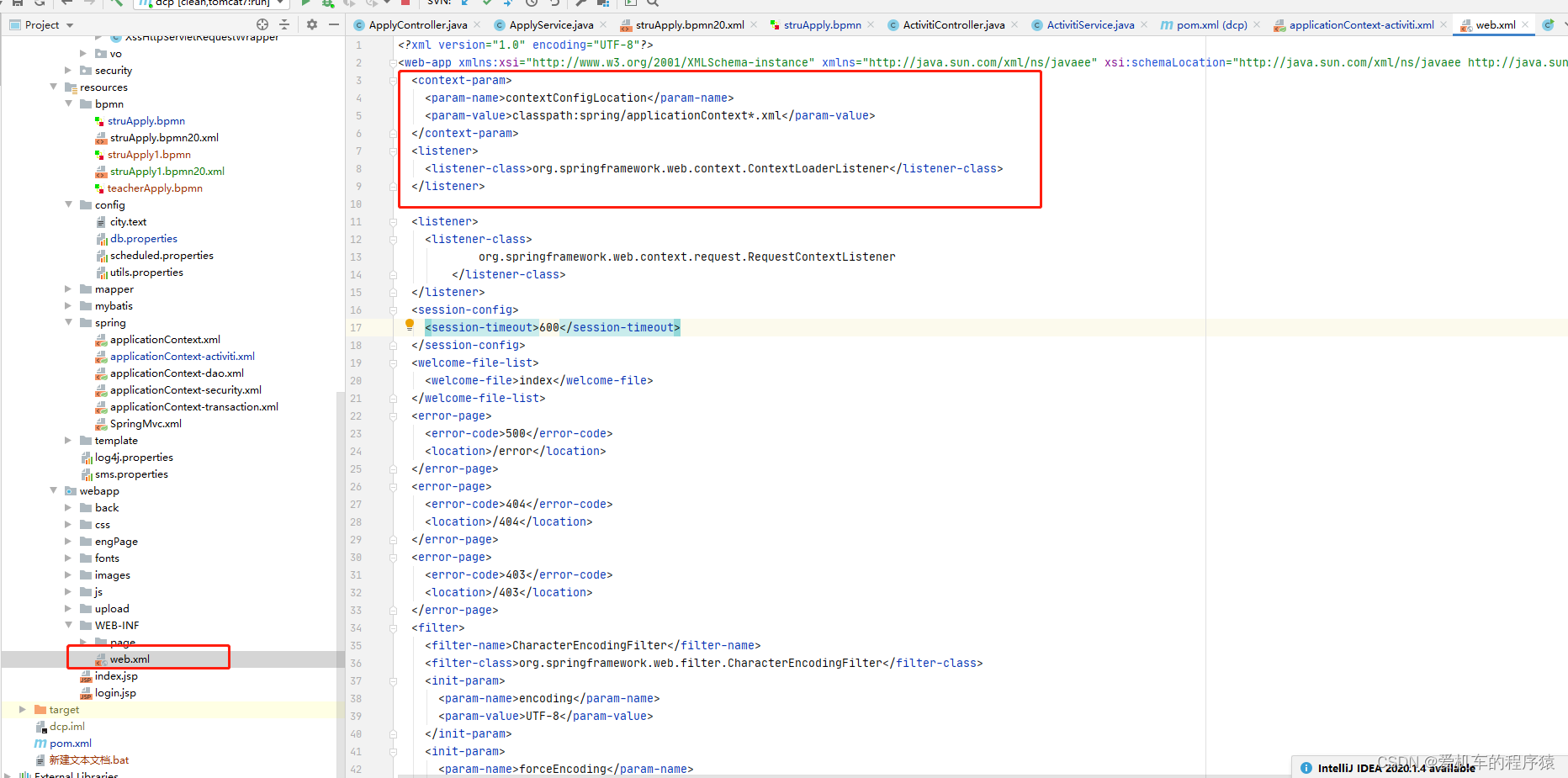Select applicationContext-transaction.xml file

(193, 407)
